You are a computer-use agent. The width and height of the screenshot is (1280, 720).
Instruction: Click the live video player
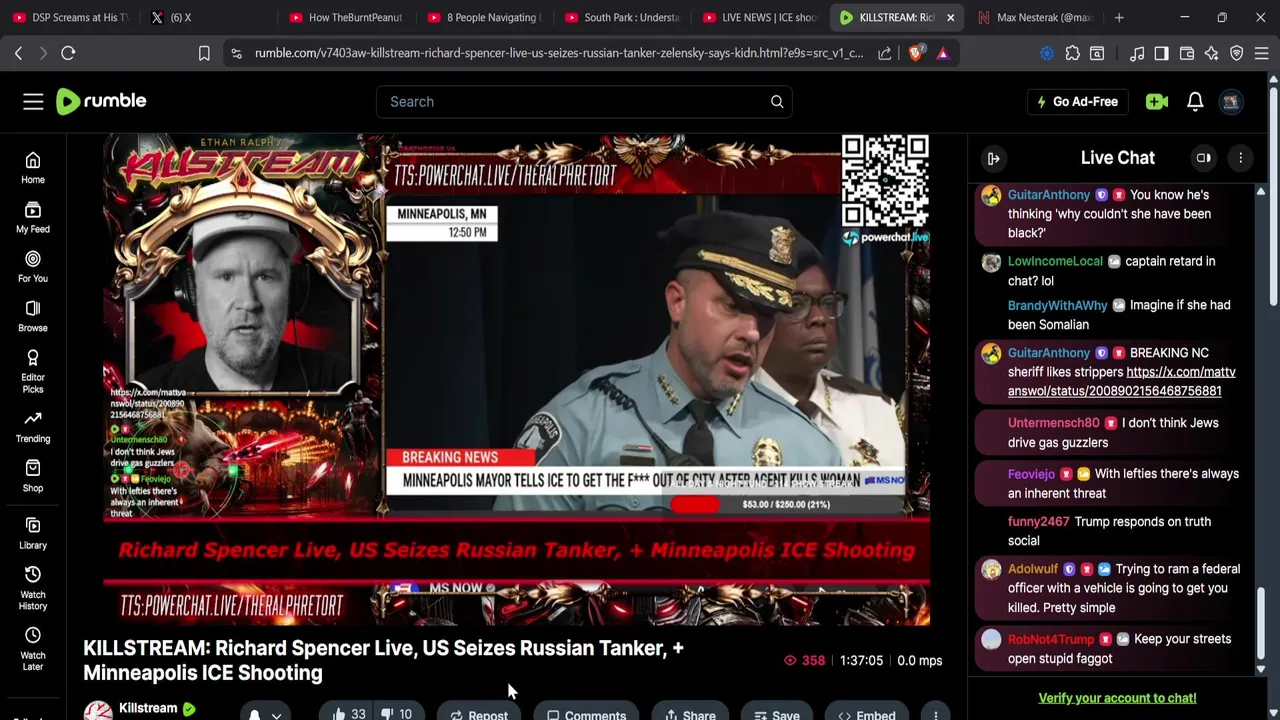tap(516, 379)
